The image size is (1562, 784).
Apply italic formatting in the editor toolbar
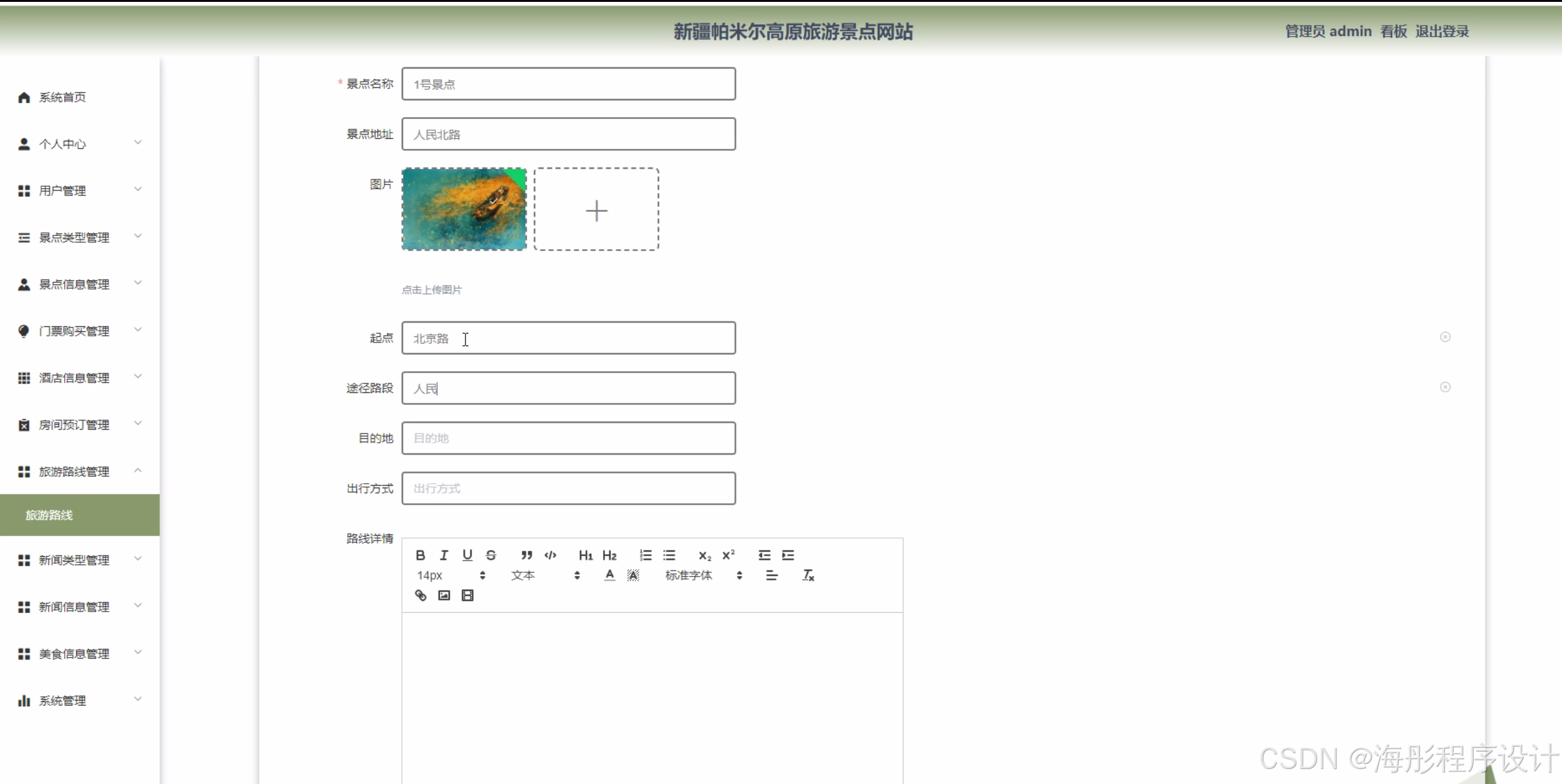pyautogui.click(x=444, y=555)
